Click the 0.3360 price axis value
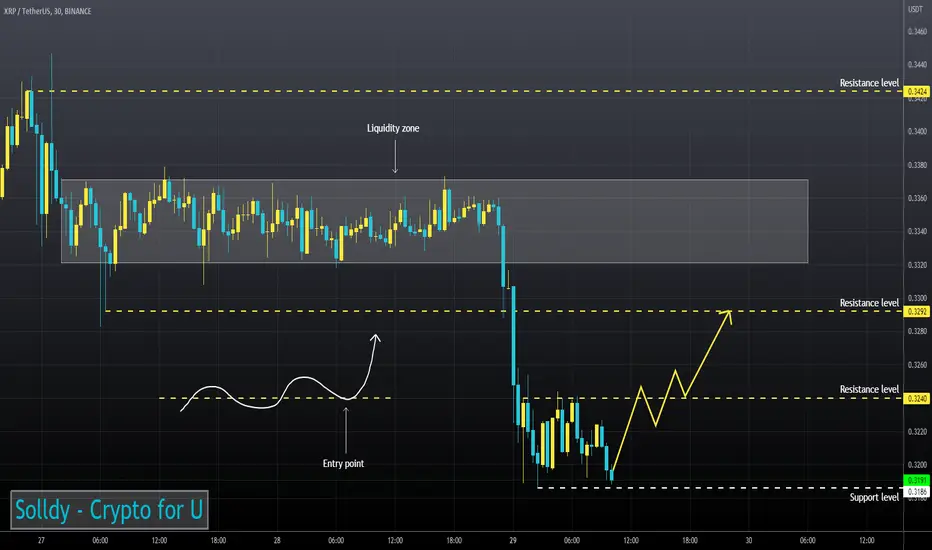Screen dimensions: 932x550 [x=917, y=198]
